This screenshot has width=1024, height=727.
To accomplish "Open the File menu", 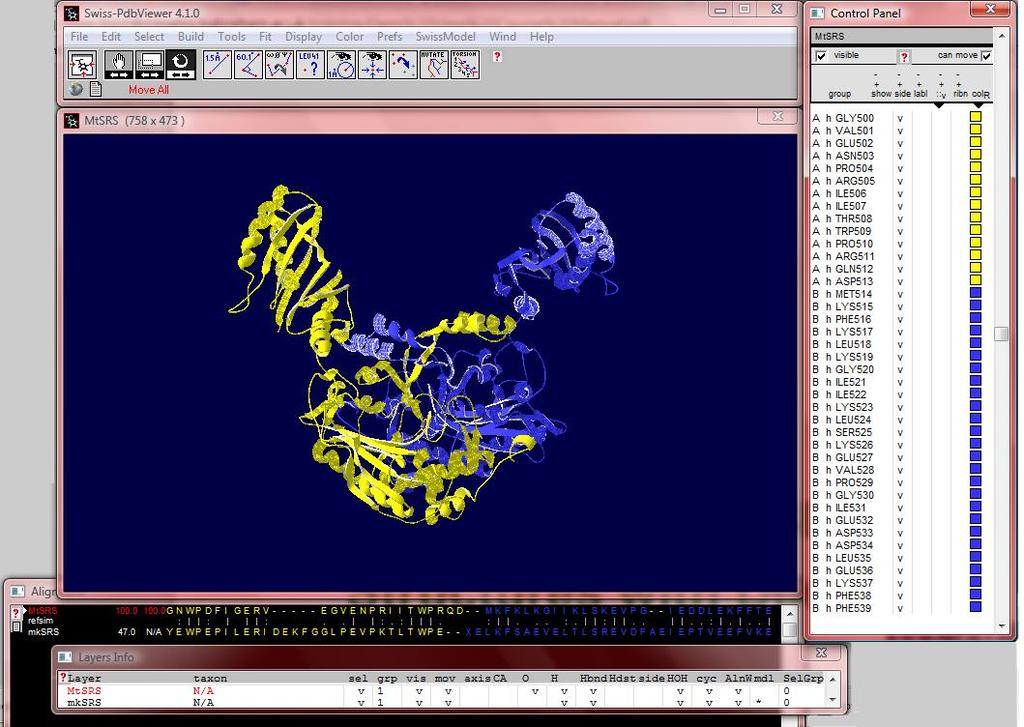I will coord(79,37).
